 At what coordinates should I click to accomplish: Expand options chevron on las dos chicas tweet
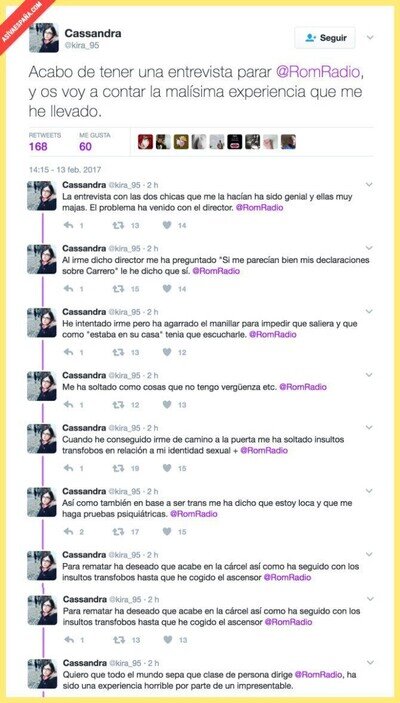click(x=369, y=184)
